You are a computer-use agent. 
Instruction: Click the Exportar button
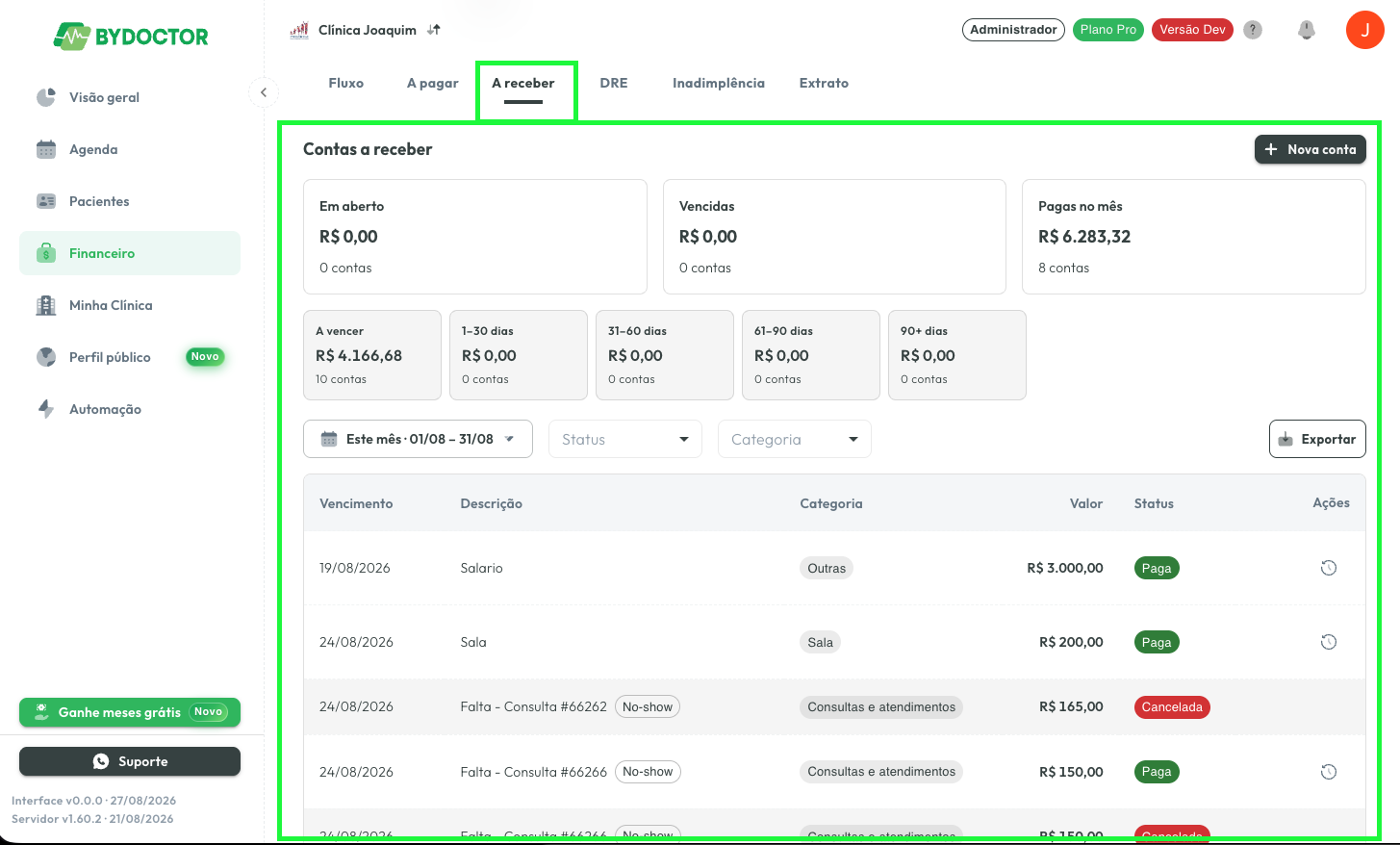click(x=1317, y=439)
